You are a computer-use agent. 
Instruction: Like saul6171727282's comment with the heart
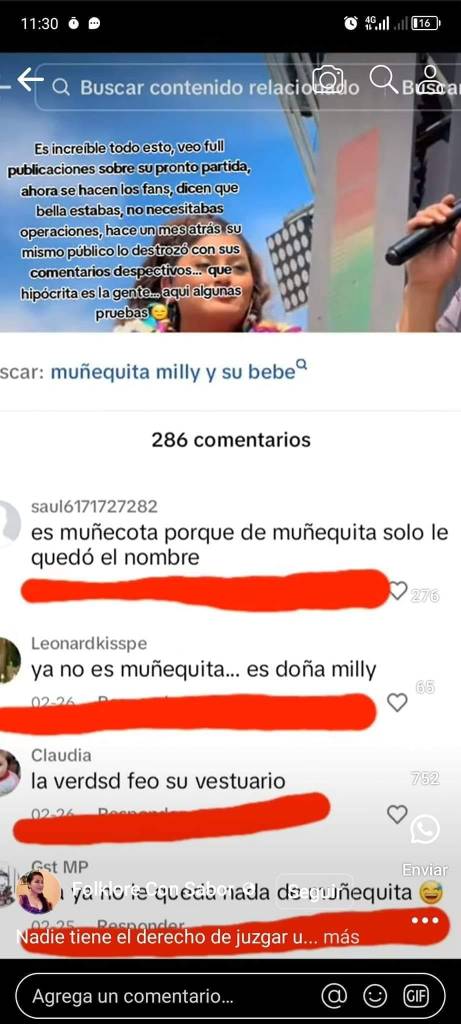tap(398, 590)
